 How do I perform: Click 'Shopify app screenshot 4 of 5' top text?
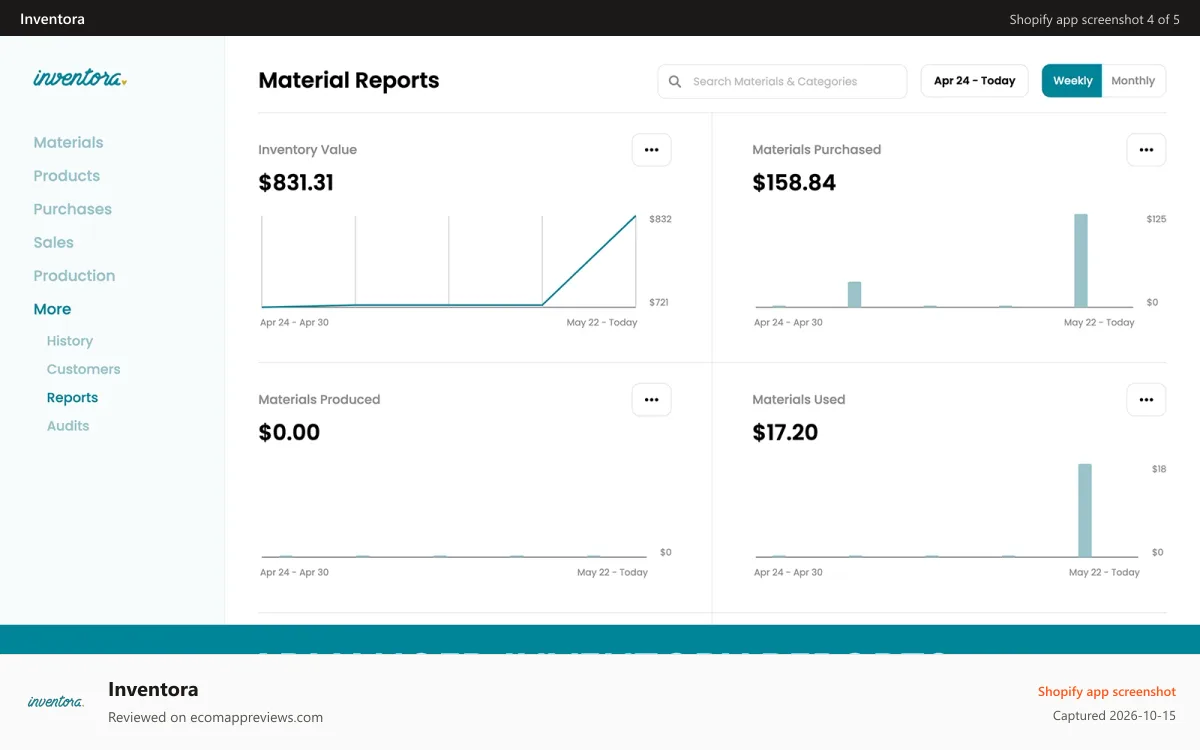pos(1094,19)
